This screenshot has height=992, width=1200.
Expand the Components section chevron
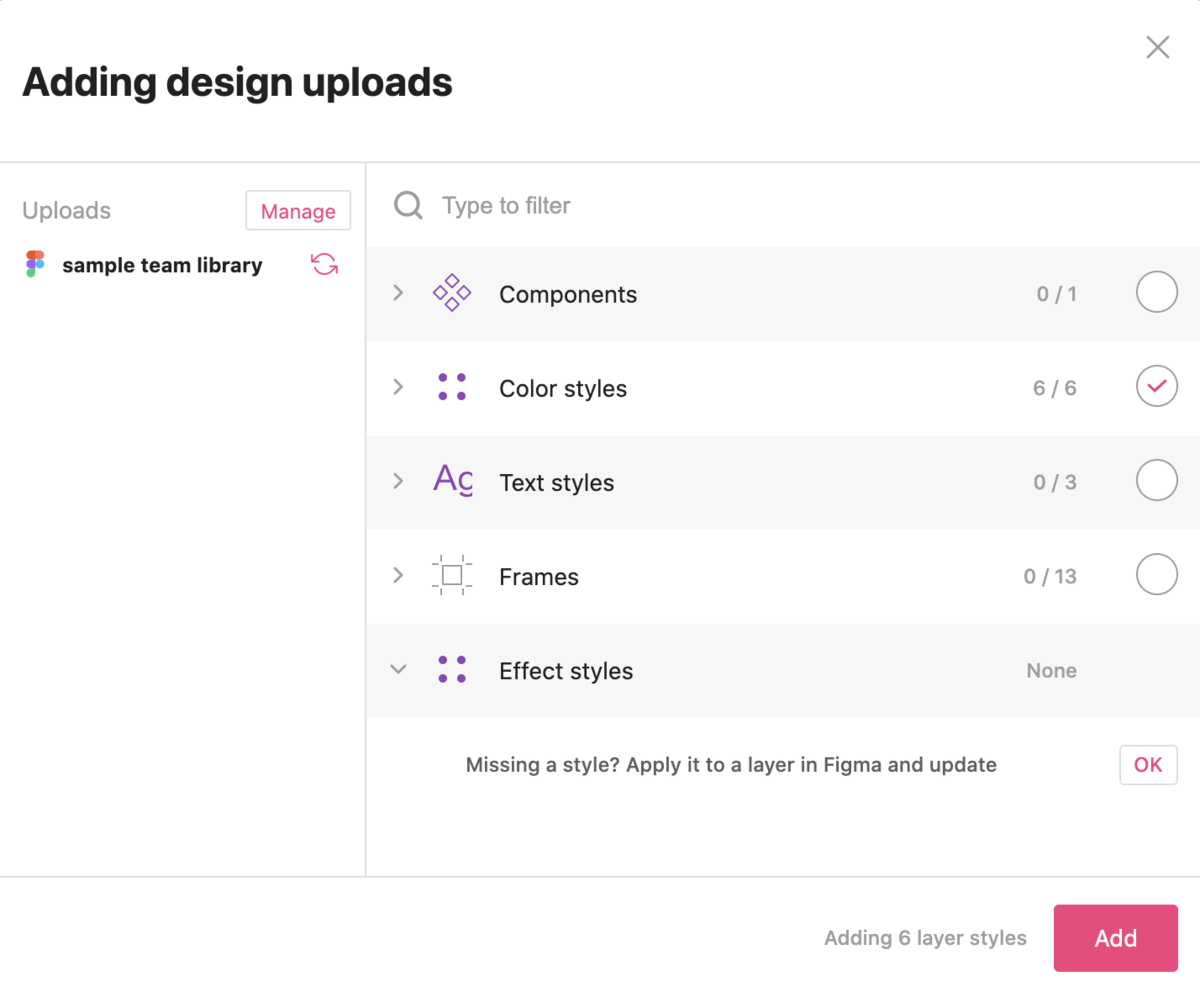pos(398,293)
